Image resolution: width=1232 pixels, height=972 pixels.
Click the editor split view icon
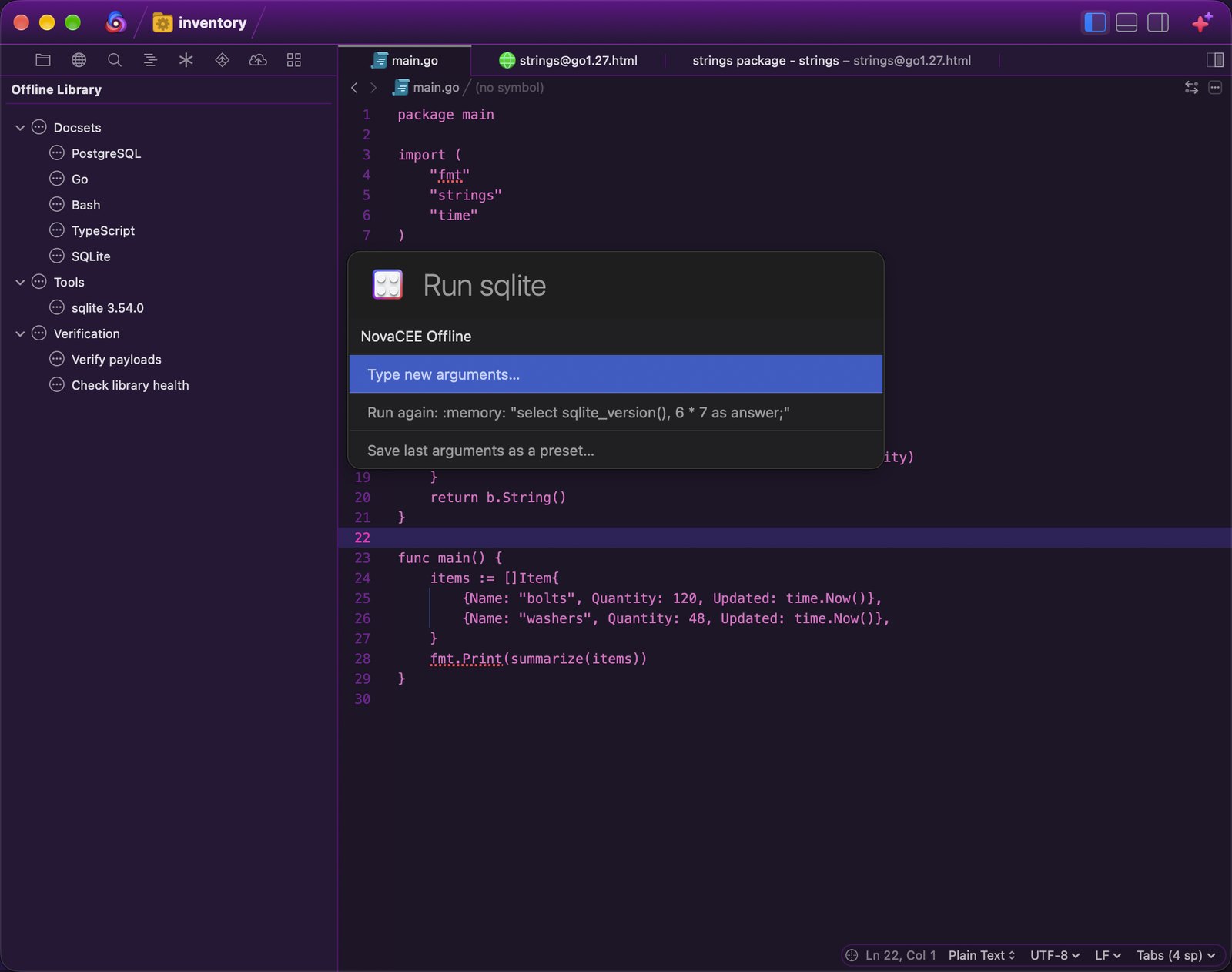(1215, 60)
